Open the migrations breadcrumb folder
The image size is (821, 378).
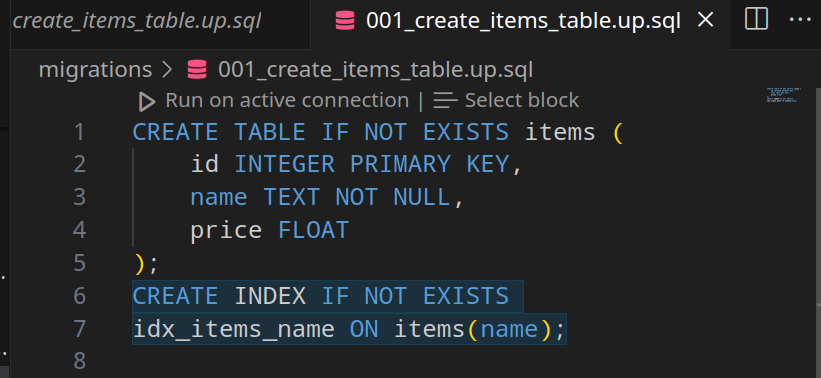coord(95,70)
